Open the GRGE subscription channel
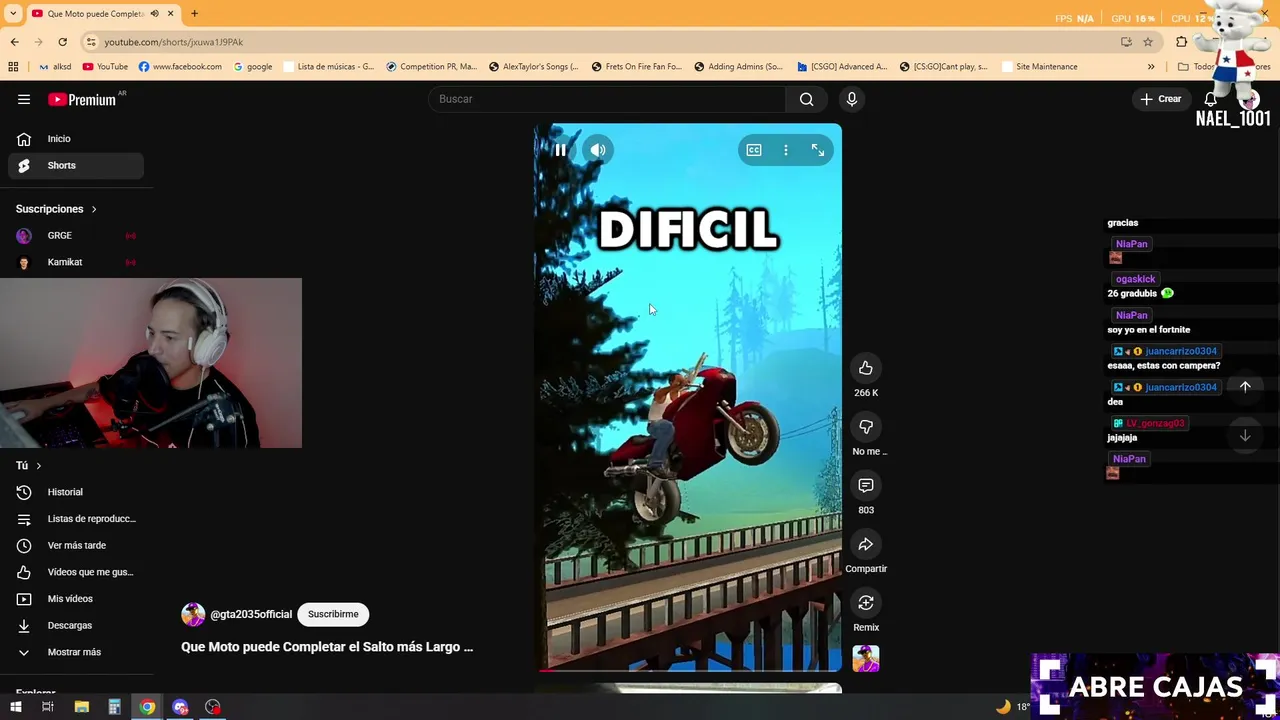Image resolution: width=1280 pixels, height=720 pixels. (x=76, y=236)
